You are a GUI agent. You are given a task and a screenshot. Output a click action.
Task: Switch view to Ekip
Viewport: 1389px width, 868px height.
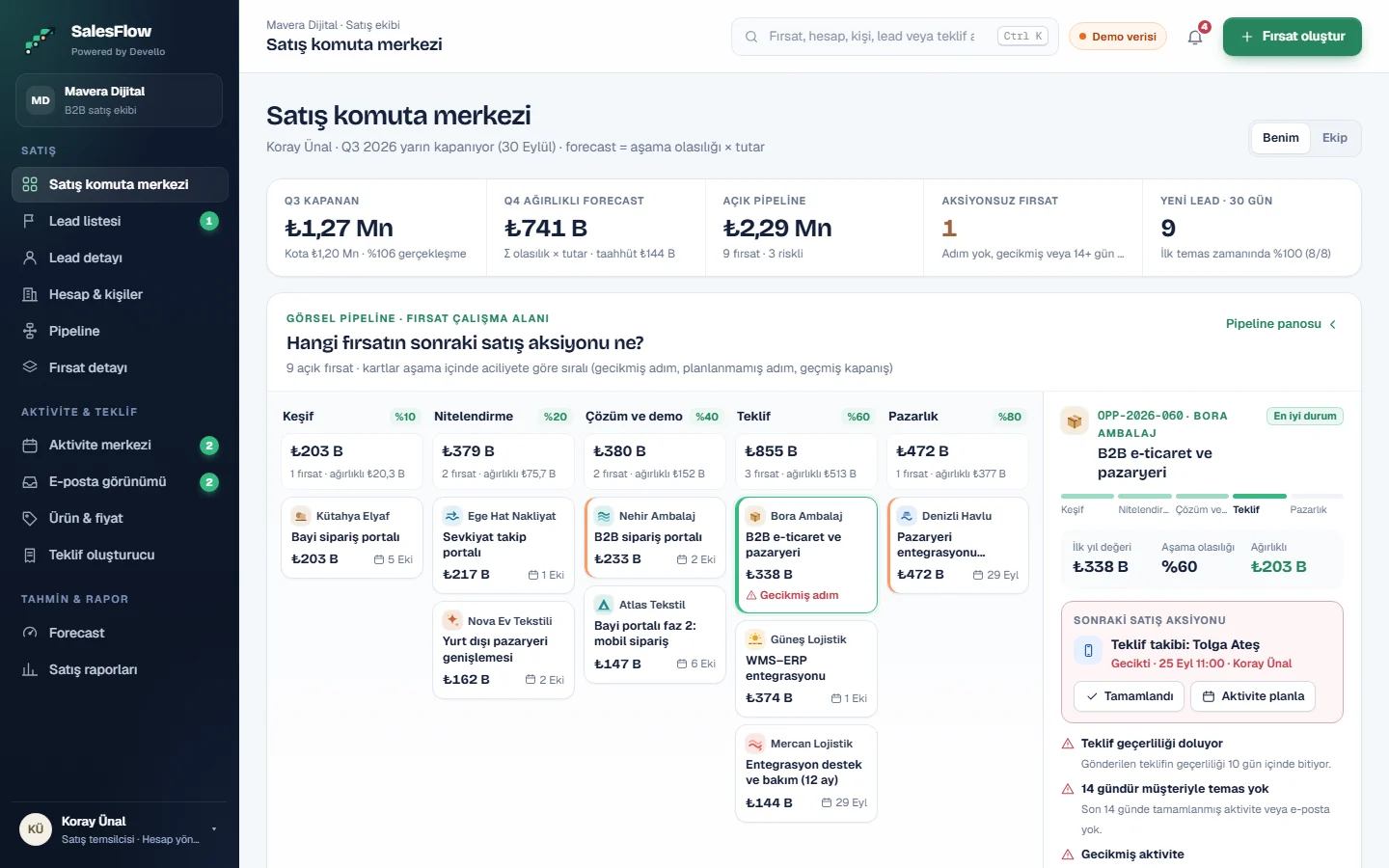click(x=1334, y=138)
